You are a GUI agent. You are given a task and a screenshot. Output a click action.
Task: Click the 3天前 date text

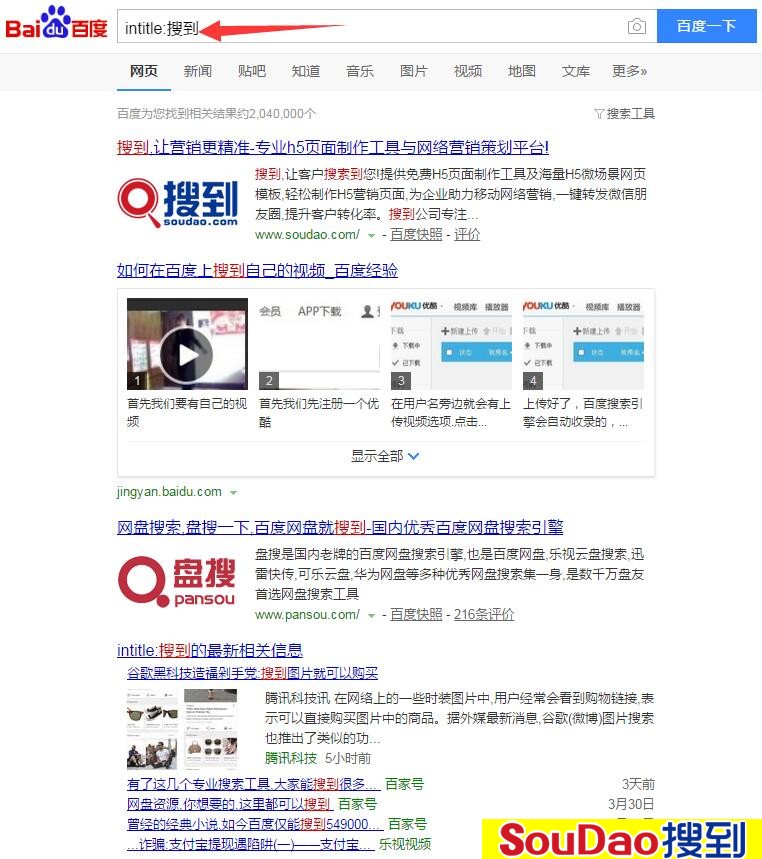click(638, 784)
